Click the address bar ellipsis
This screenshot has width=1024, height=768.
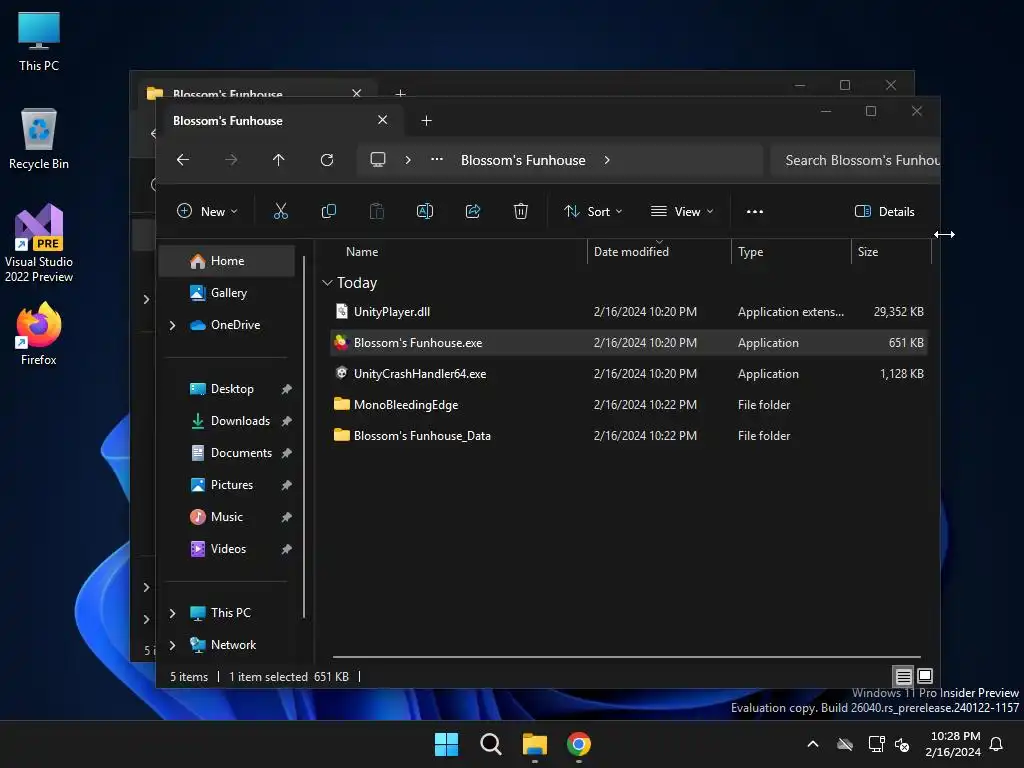pos(437,159)
